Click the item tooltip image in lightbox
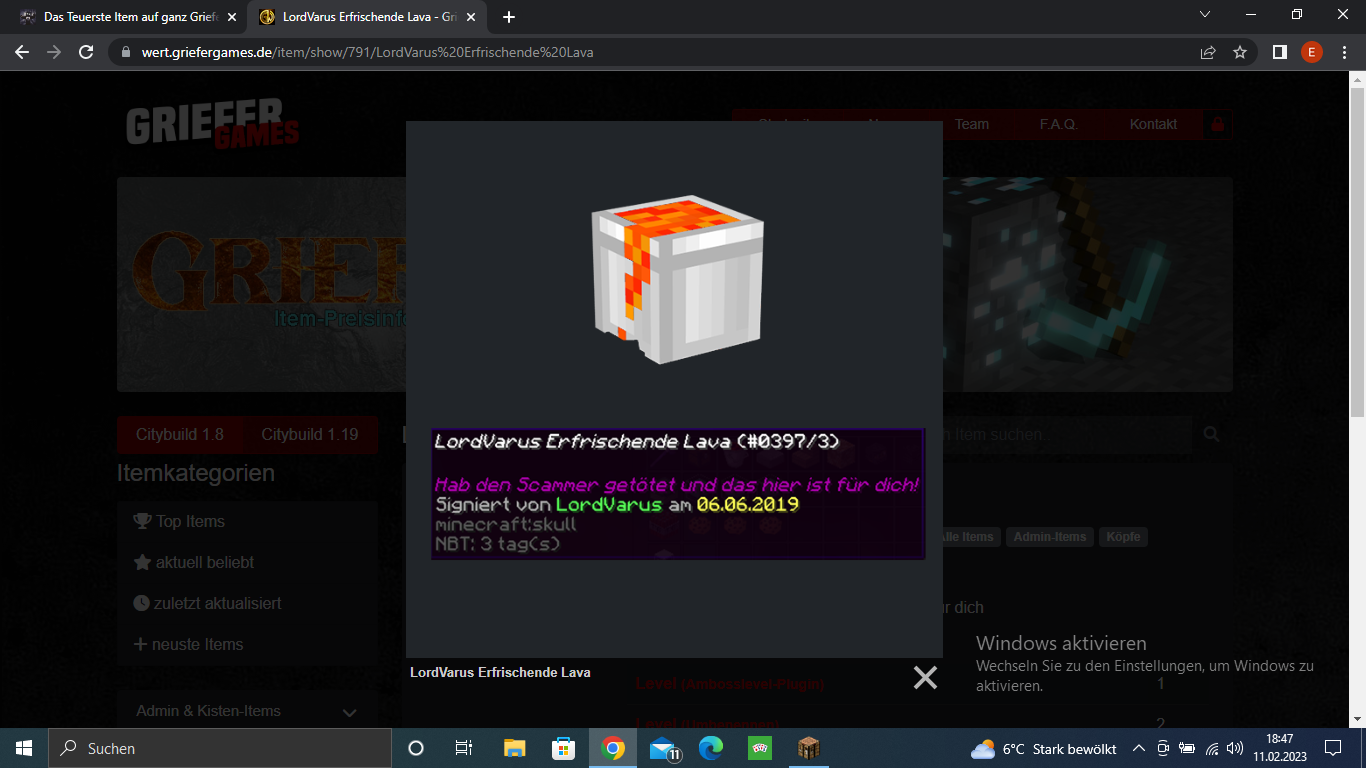Viewport: 1366px width, 768px height. [x=678, y=493]
